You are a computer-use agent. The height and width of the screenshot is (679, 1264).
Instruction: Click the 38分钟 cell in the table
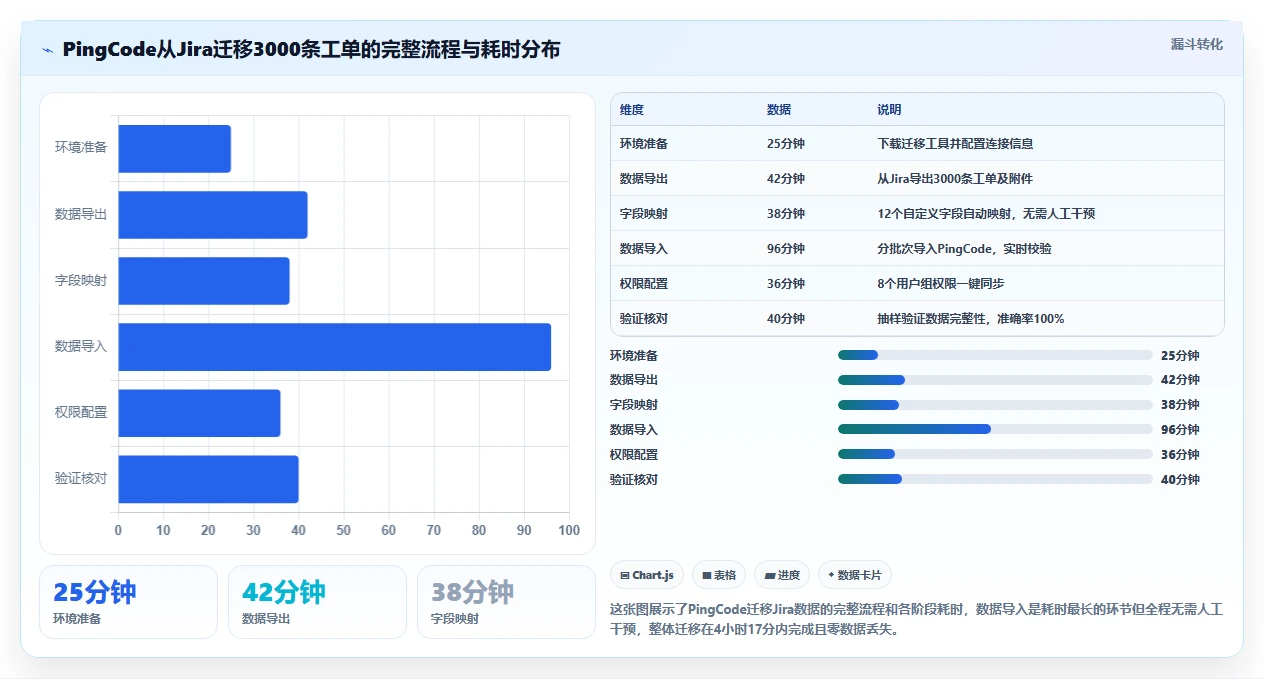785,214
